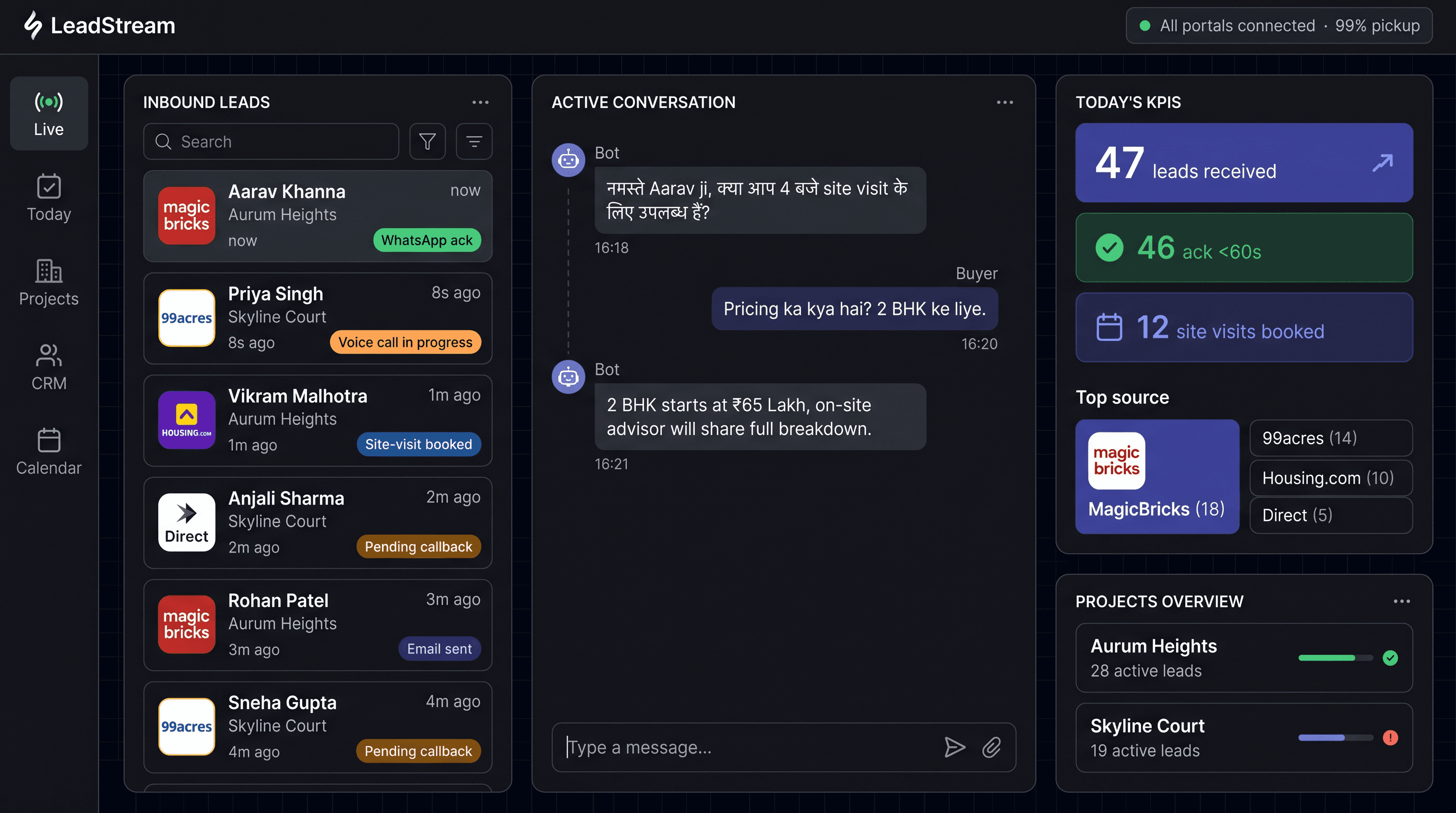Select the Housing.com (10) source

pyautogui.click(x=1331, y=478)
